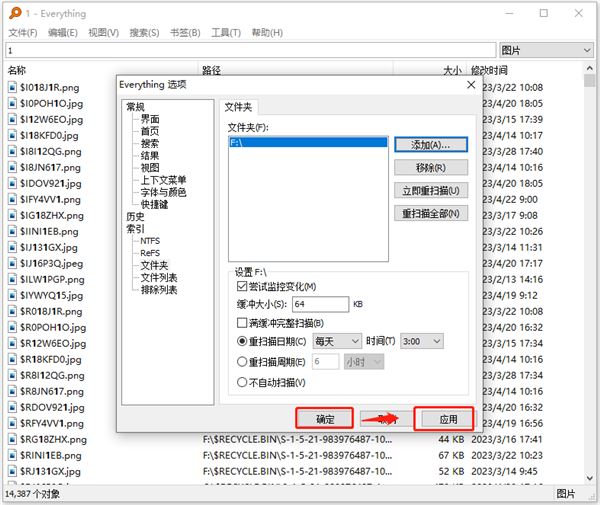Select 排除列表 in options tree
600x505 pixels.
[159, 290]
